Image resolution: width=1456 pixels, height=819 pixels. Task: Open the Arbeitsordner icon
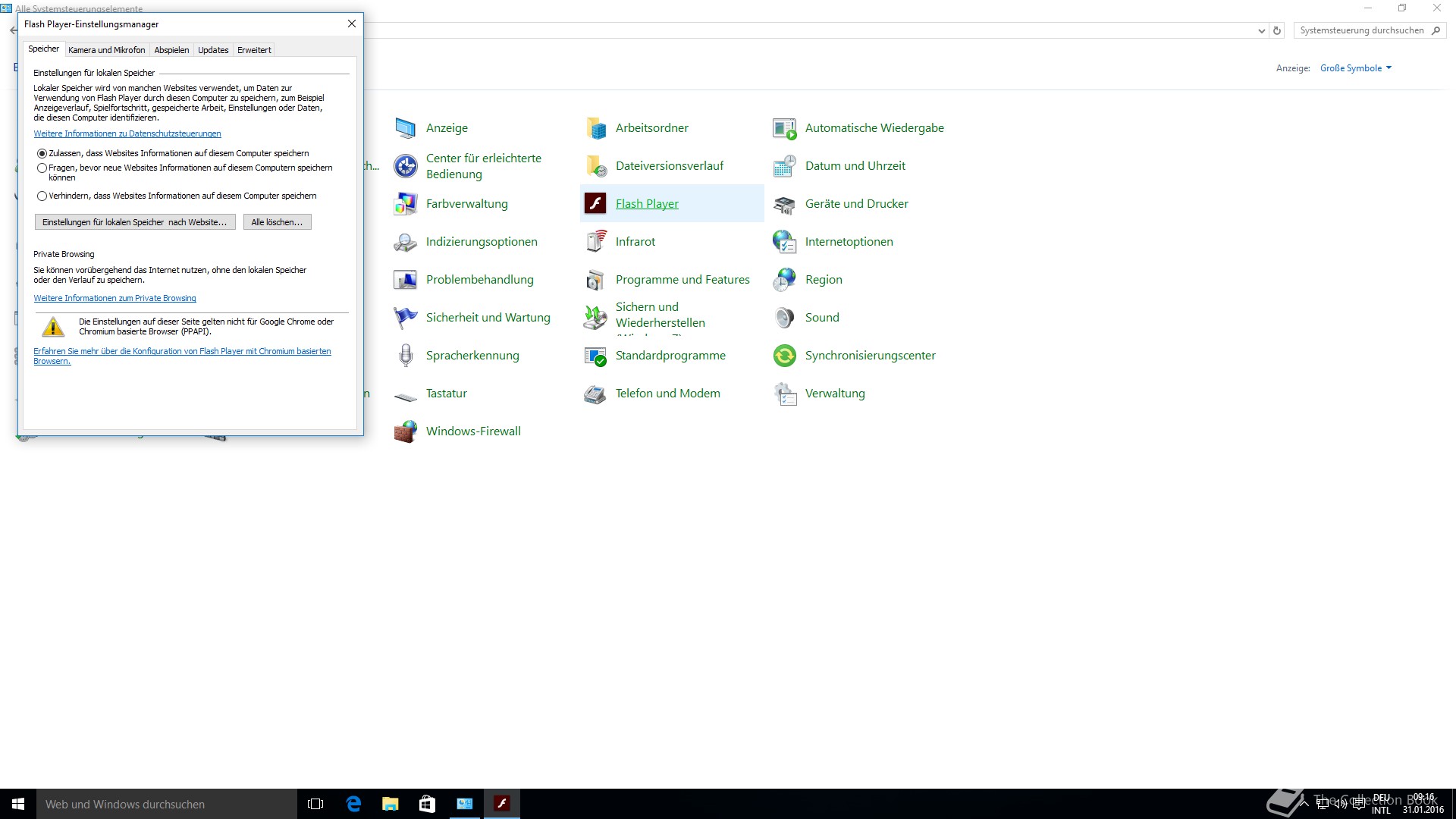pos(595,128)
